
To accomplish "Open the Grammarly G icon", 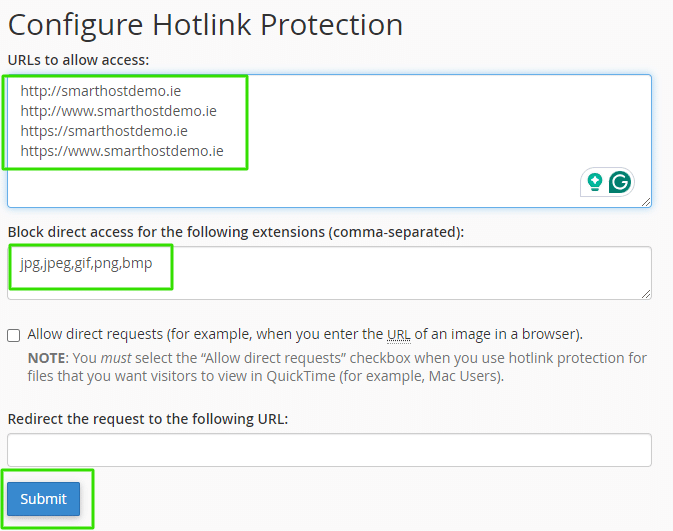I will point(619,182).
